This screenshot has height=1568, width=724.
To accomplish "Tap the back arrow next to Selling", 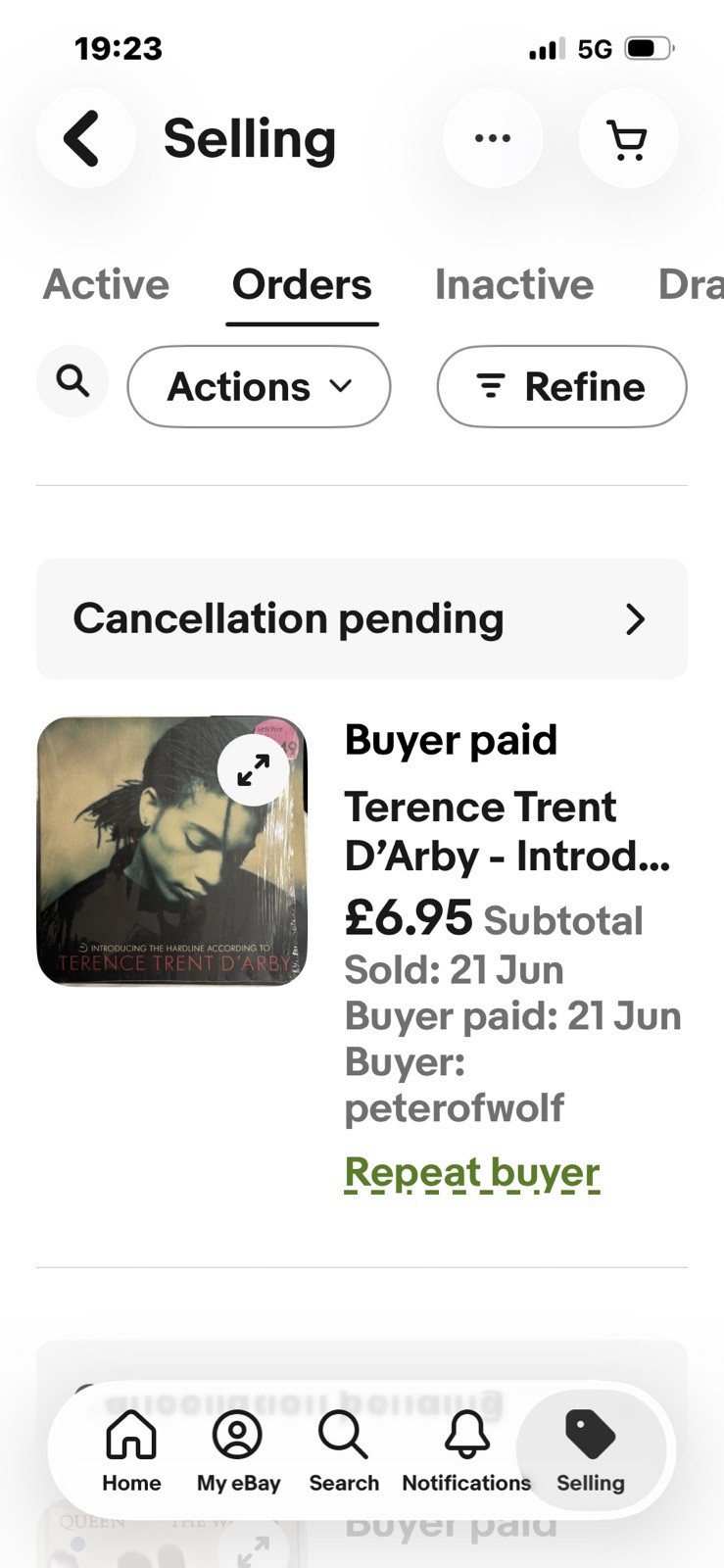I will click(x=85, y=138).
